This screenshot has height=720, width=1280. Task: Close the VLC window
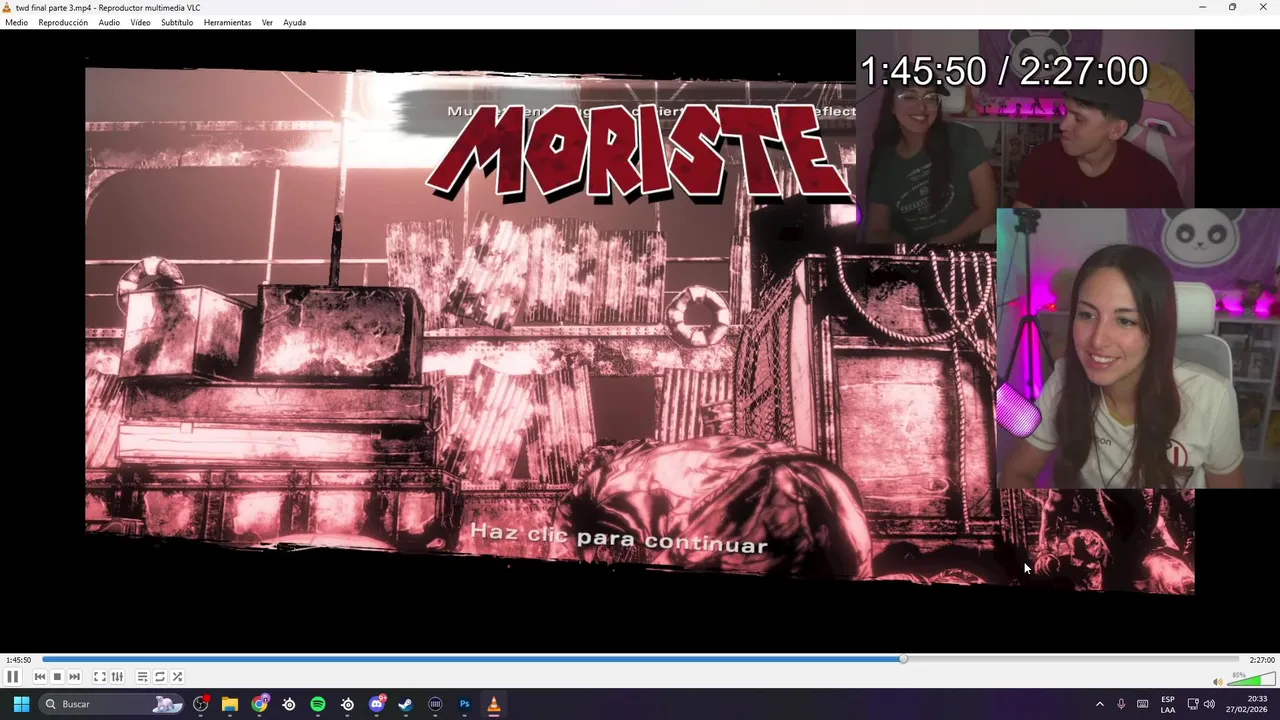pos(1262,7)
